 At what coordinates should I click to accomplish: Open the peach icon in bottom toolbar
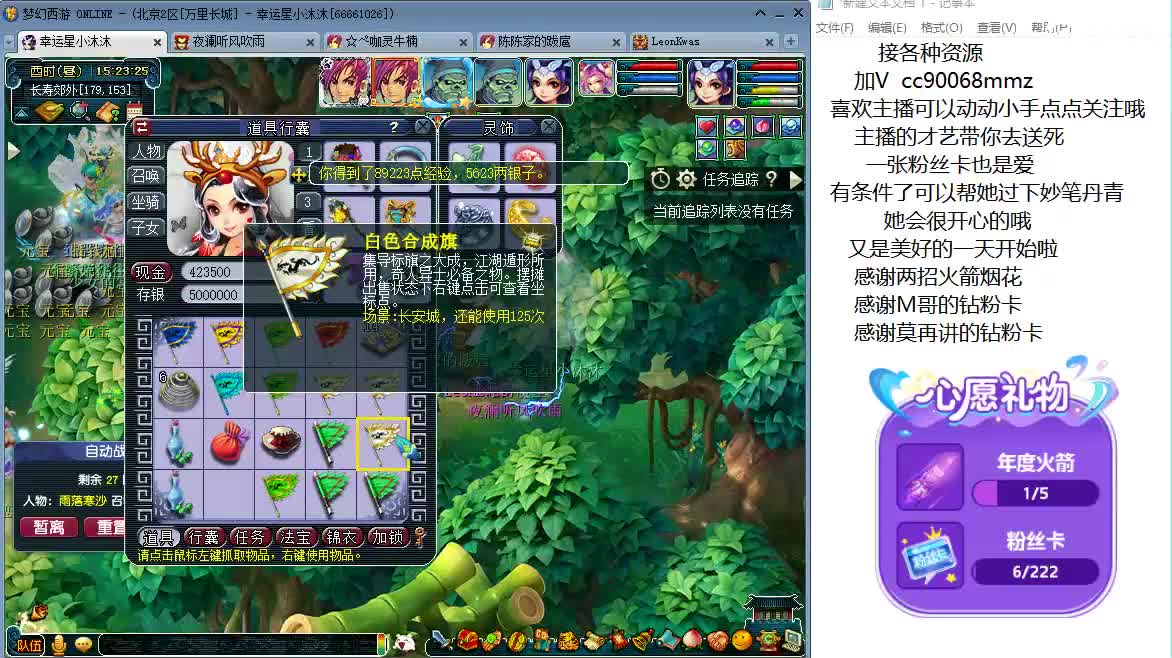[692, 641]
